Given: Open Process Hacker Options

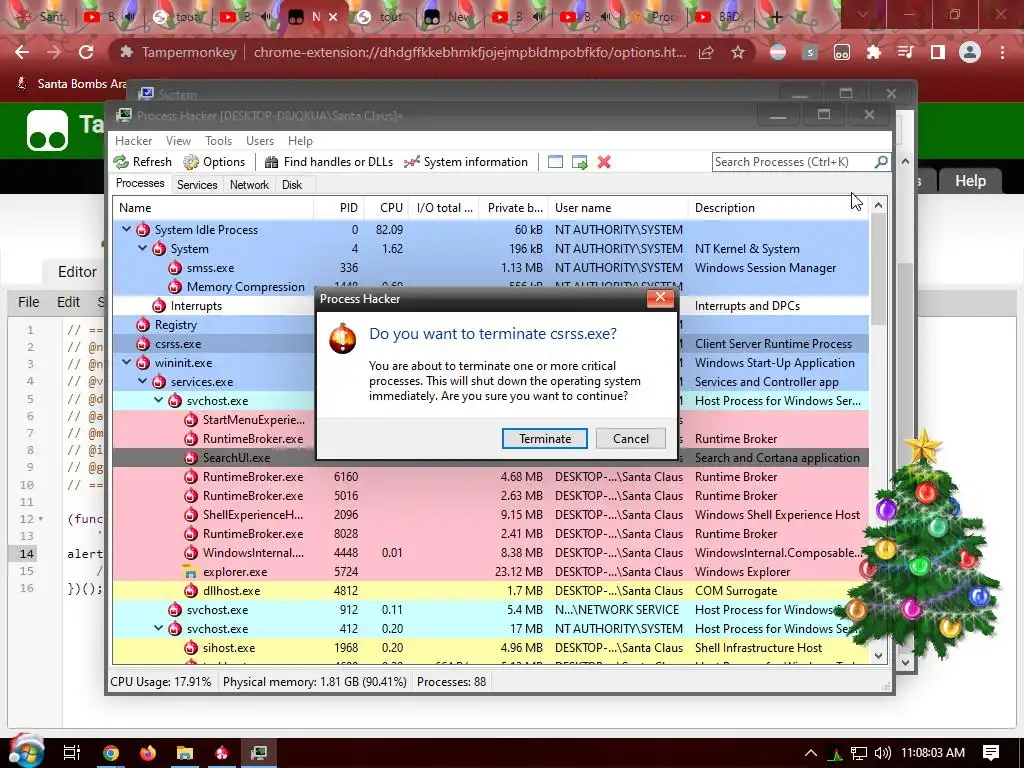Looking at the screenshot, I should click(214, 162).
